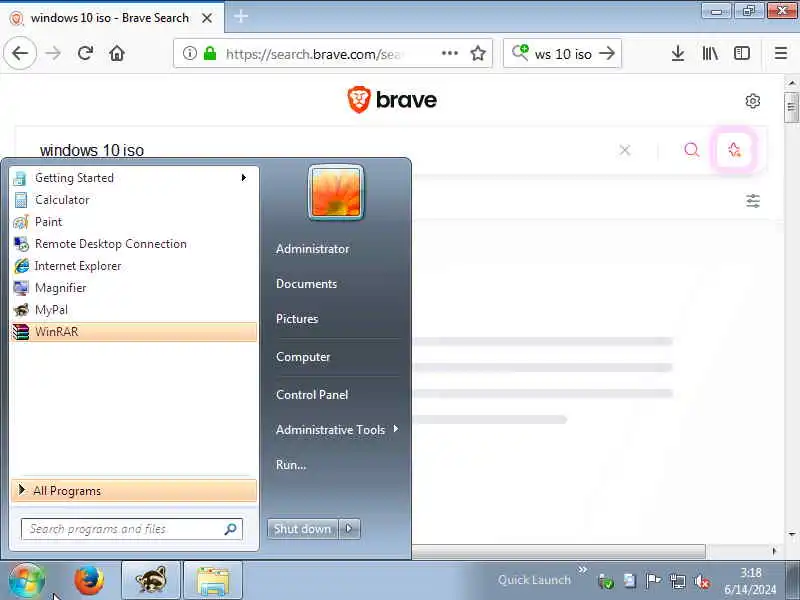Open Administrator user folder

point(312,249)
